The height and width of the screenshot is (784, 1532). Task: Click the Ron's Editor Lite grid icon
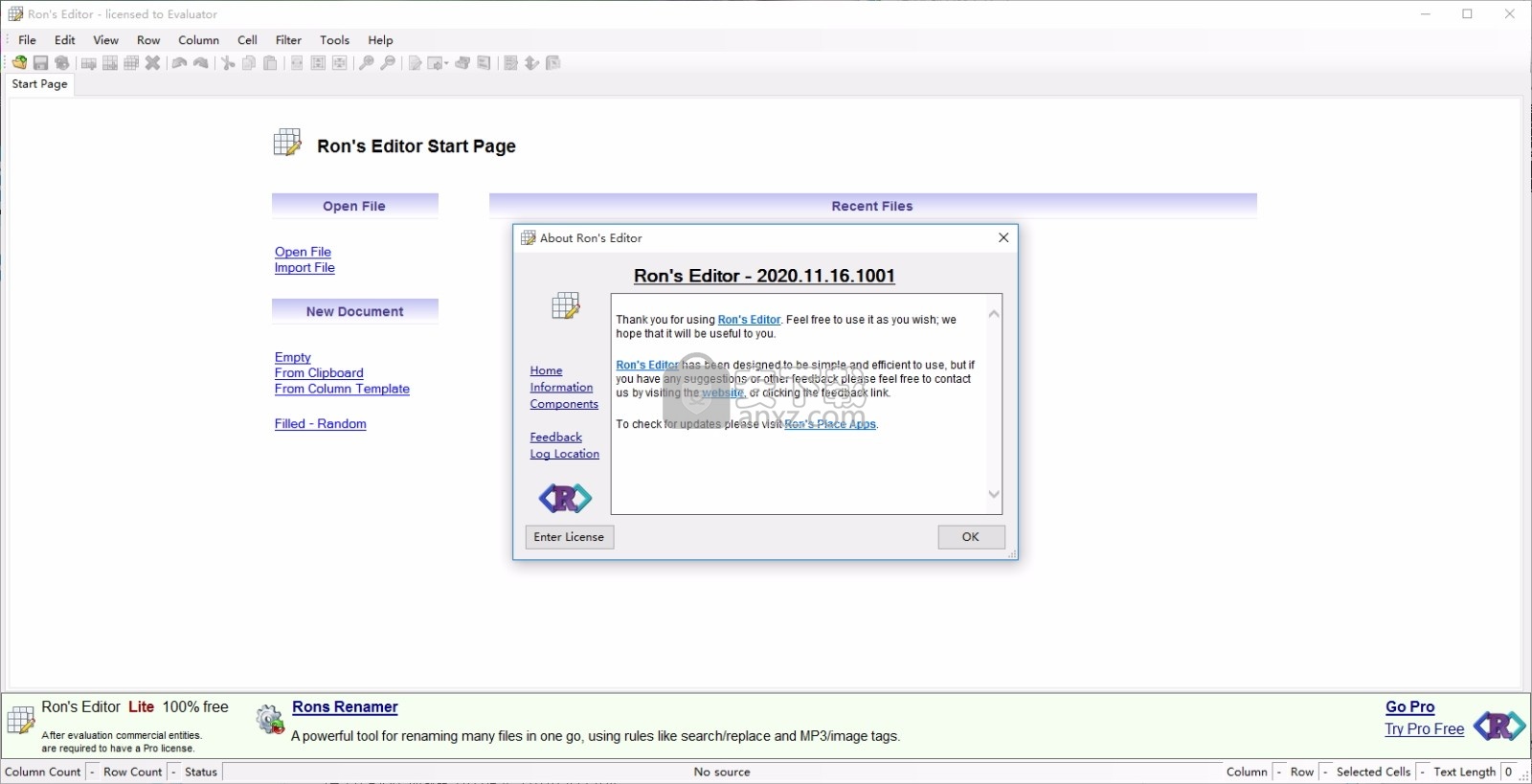click(20, 720)
